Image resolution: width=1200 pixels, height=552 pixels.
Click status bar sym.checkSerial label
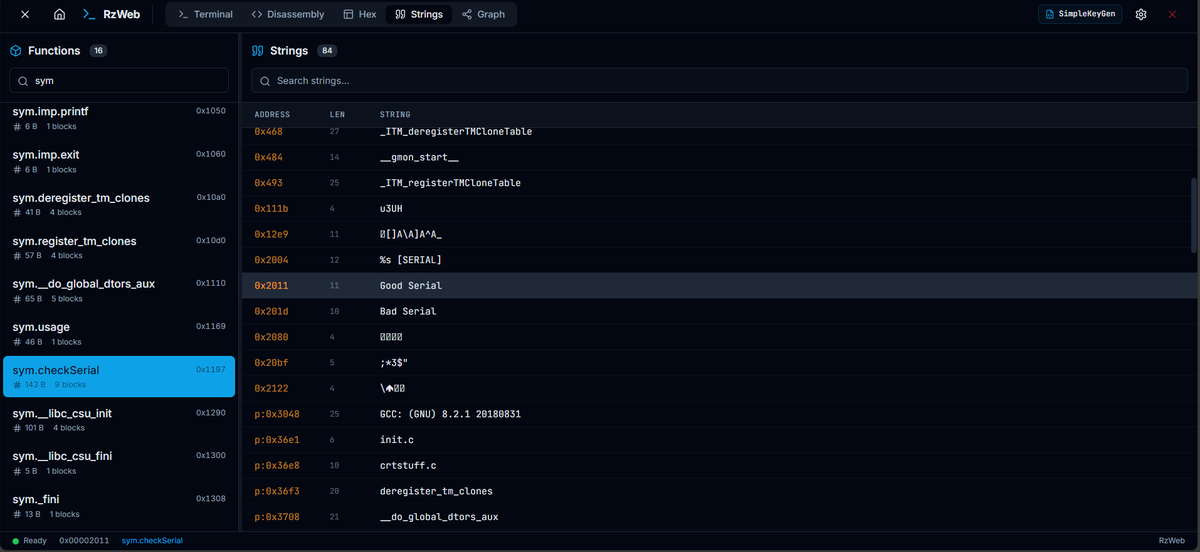(152, 541)
